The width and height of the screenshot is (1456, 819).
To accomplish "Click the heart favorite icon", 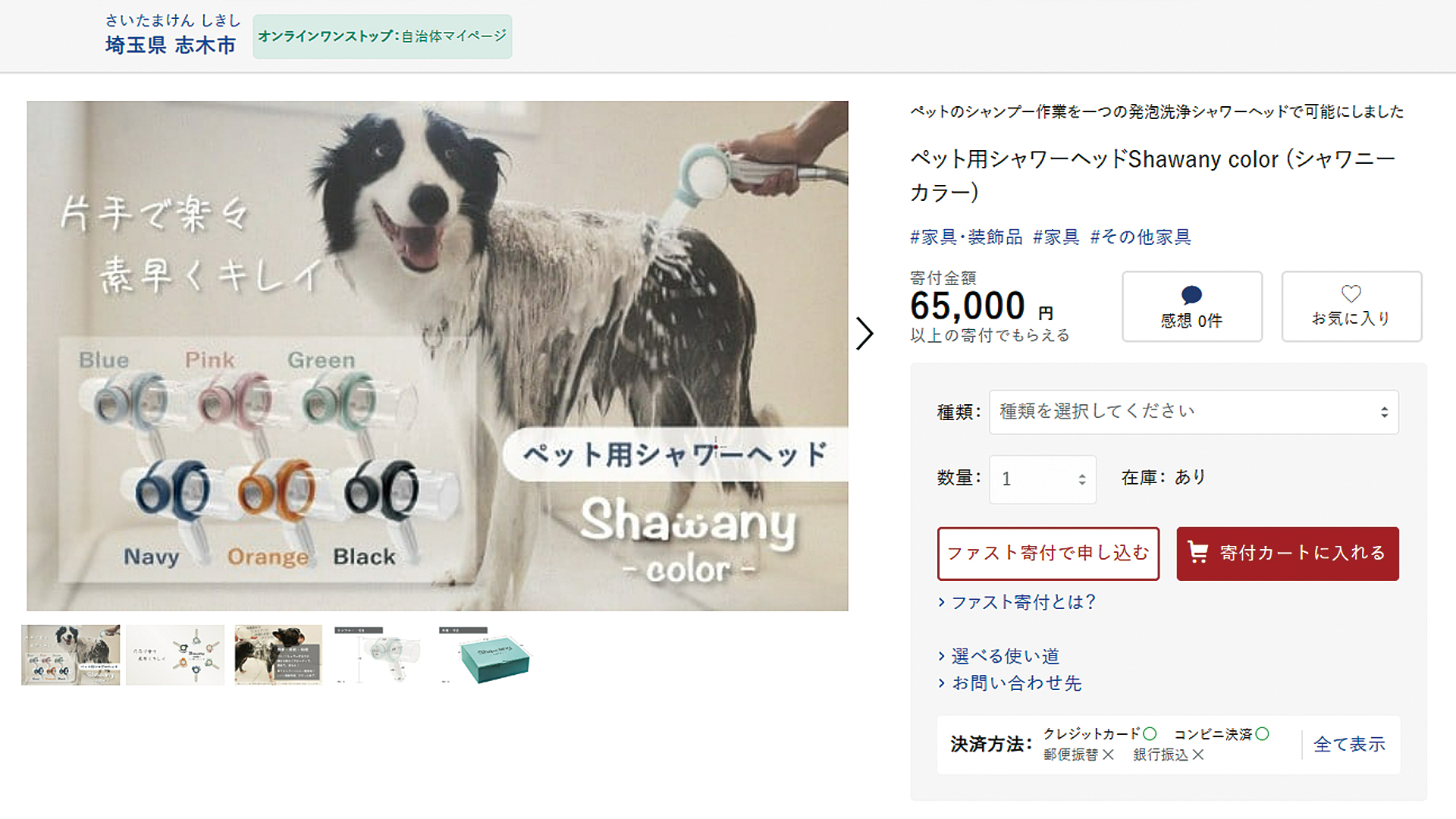I will [x=1351, y=293].
